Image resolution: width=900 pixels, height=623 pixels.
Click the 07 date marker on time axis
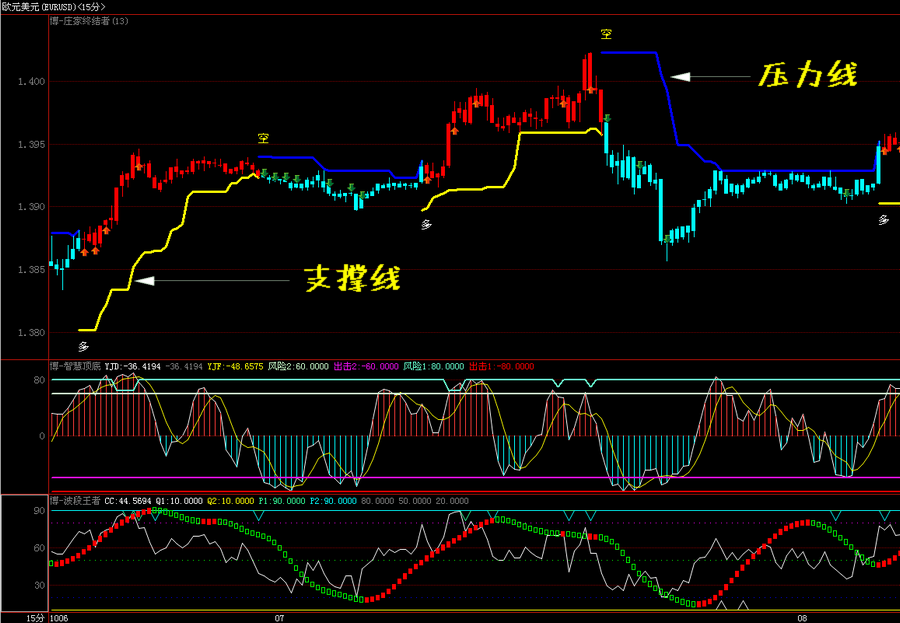(280, 618)
